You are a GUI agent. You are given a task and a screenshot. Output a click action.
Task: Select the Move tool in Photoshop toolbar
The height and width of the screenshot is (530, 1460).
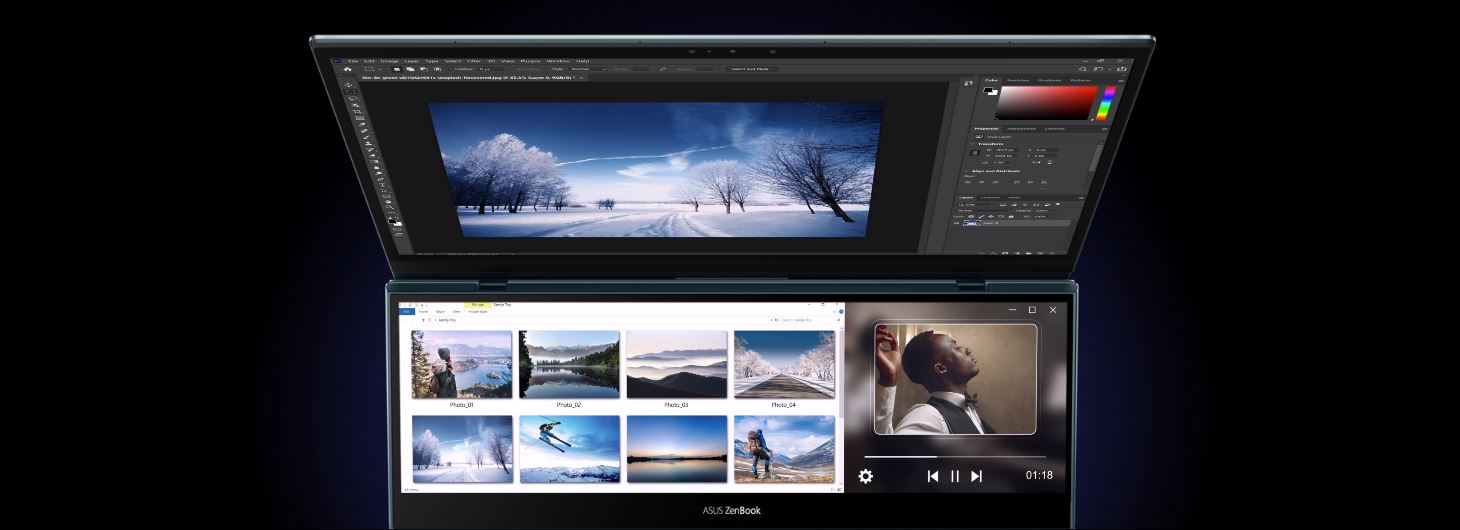pos(348,85)
